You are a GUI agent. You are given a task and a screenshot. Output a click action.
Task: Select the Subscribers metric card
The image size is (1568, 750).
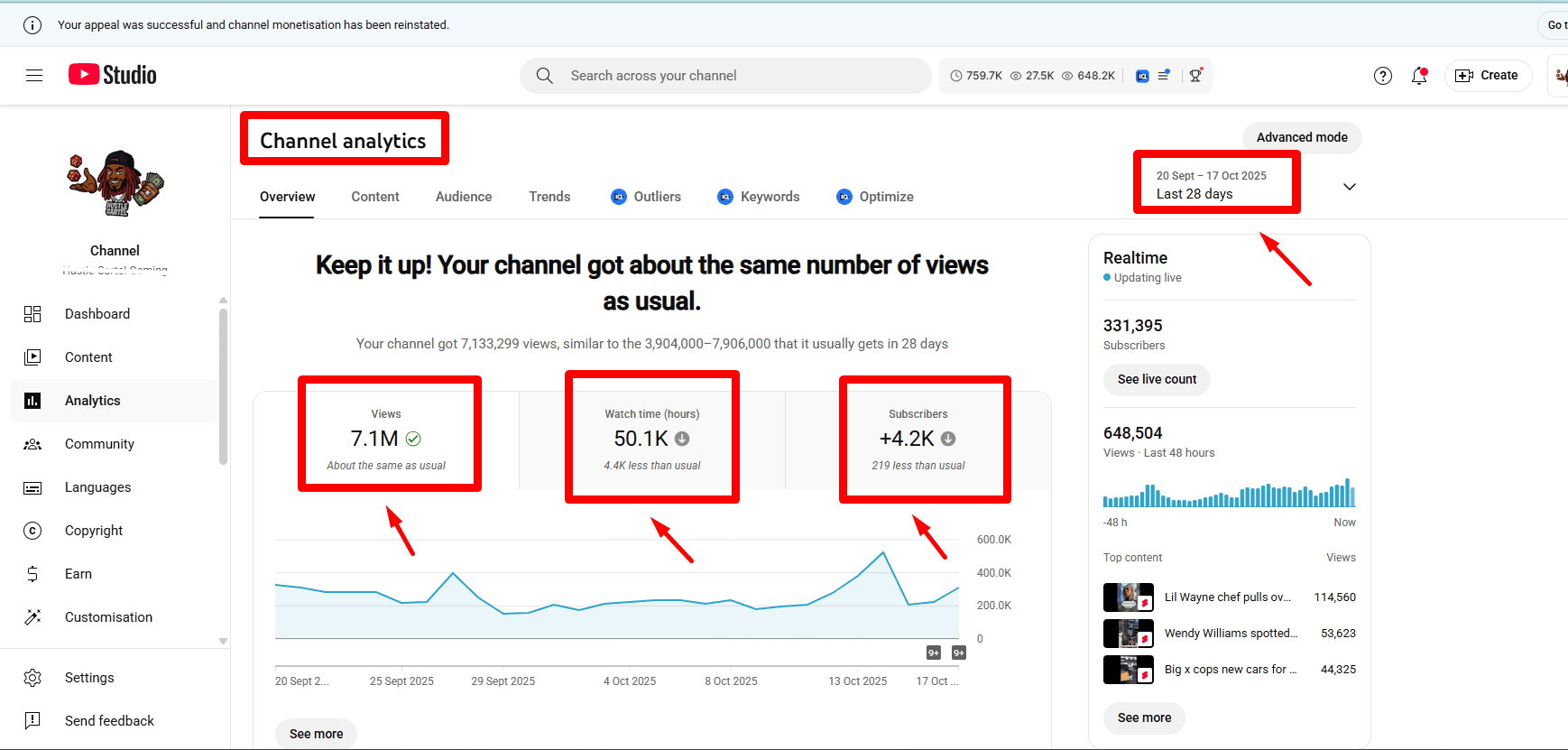(918, 440)
